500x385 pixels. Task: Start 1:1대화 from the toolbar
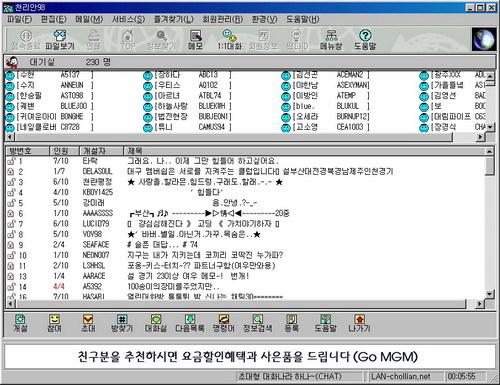pos(229,40)
